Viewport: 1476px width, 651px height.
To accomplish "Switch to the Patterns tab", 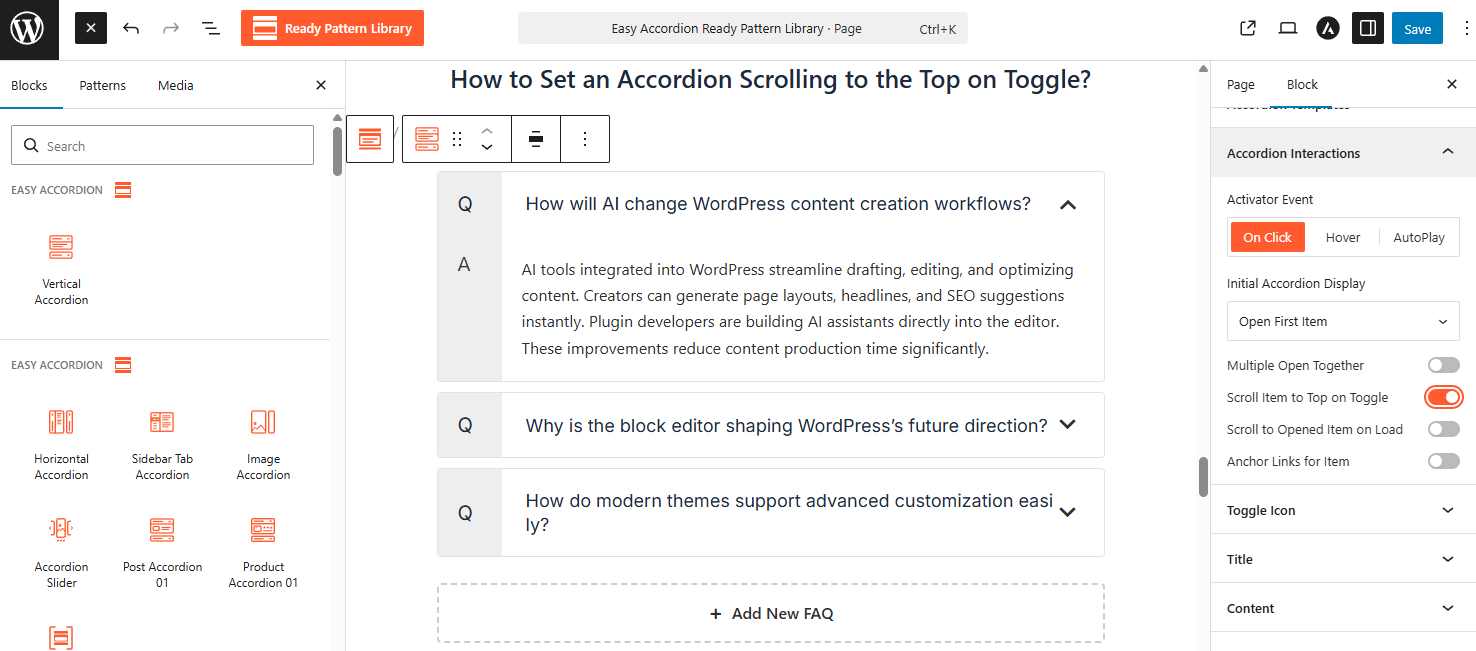I will pos(103,85).
